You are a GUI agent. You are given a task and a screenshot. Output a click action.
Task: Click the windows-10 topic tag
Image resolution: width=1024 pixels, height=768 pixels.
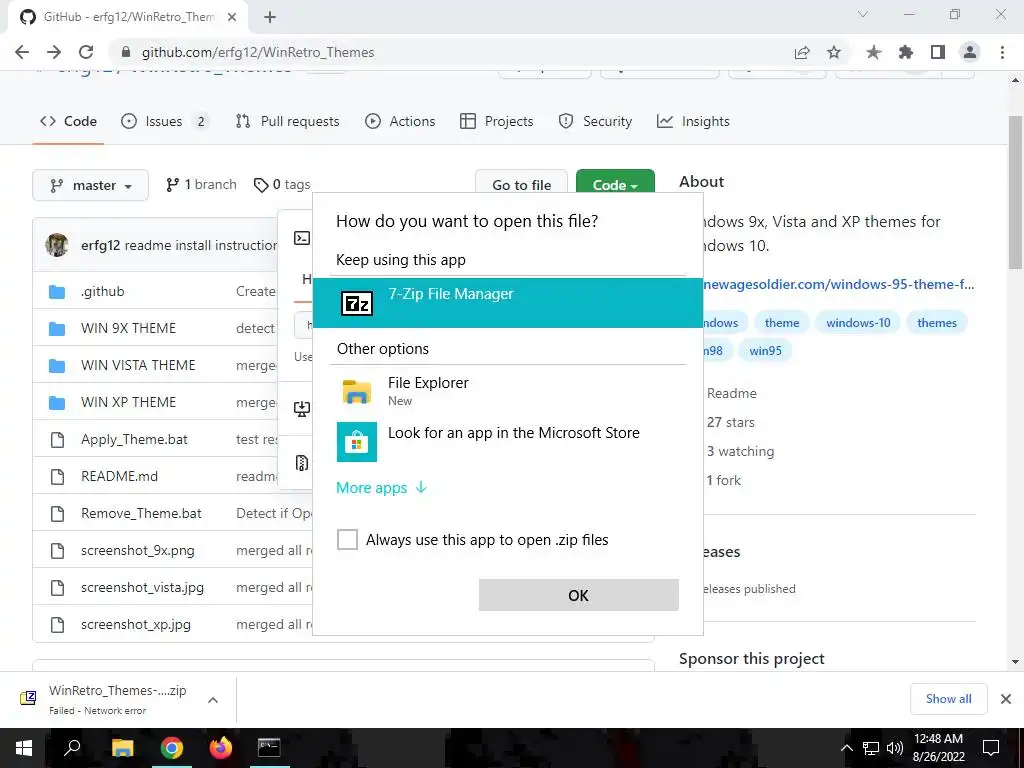858,323
